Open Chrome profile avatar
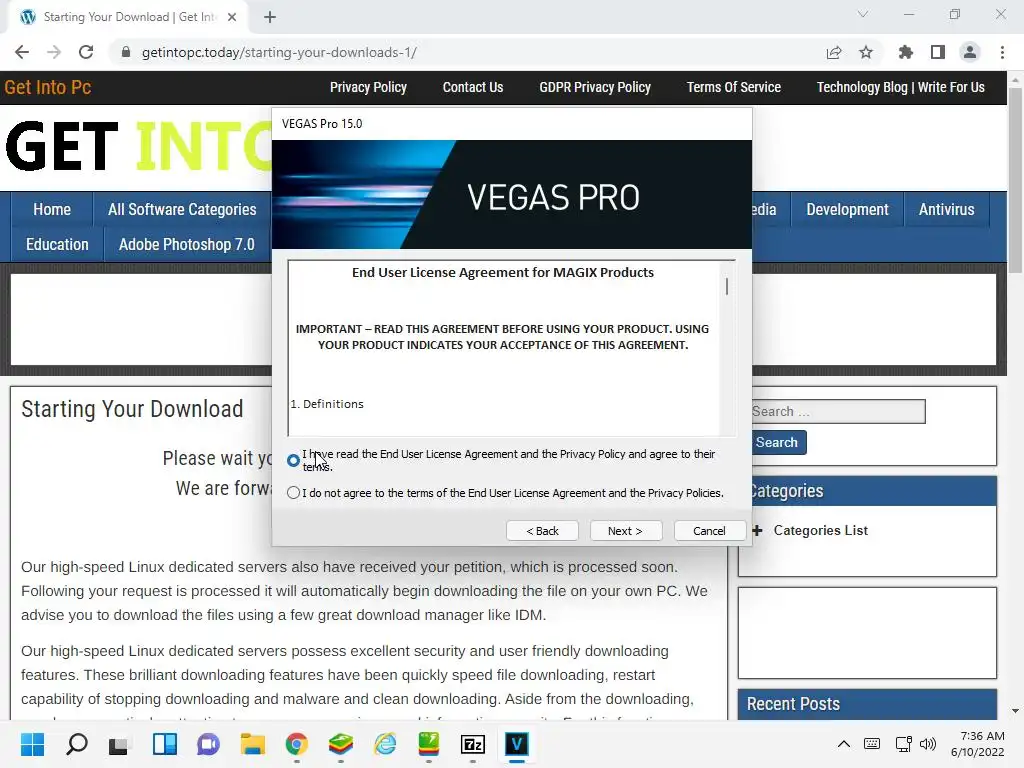The image size is (1024, 768). point(970,52)
